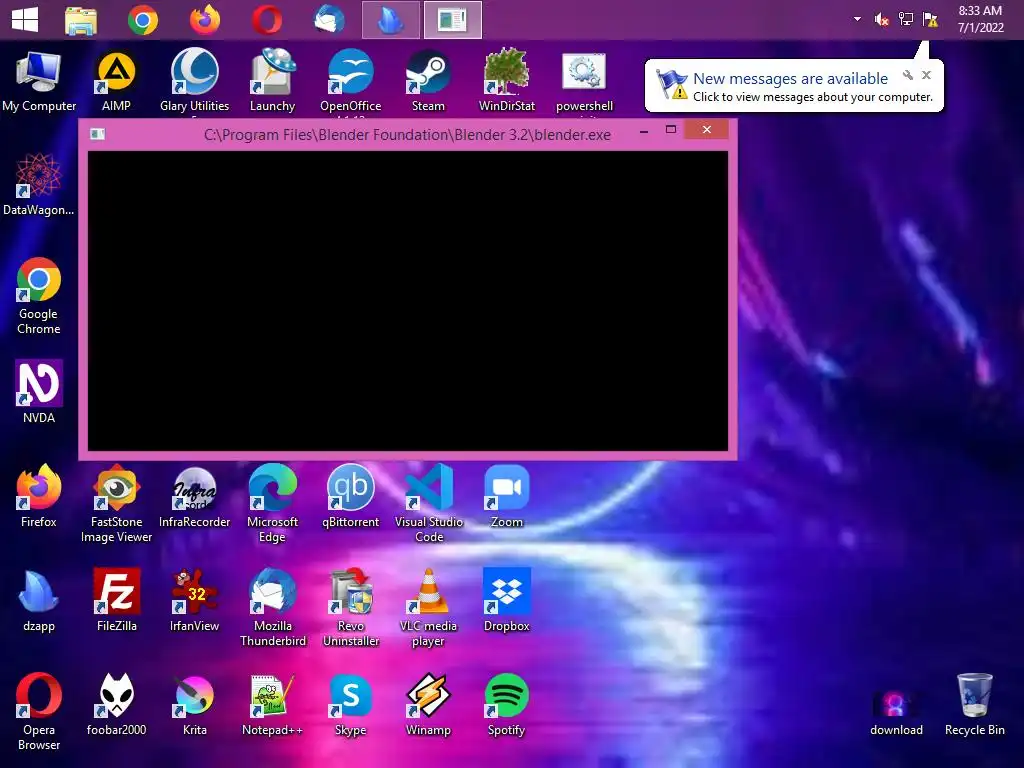Launch Thunderbird from the taskbar

pyautogui.click(x=329, y=20)
